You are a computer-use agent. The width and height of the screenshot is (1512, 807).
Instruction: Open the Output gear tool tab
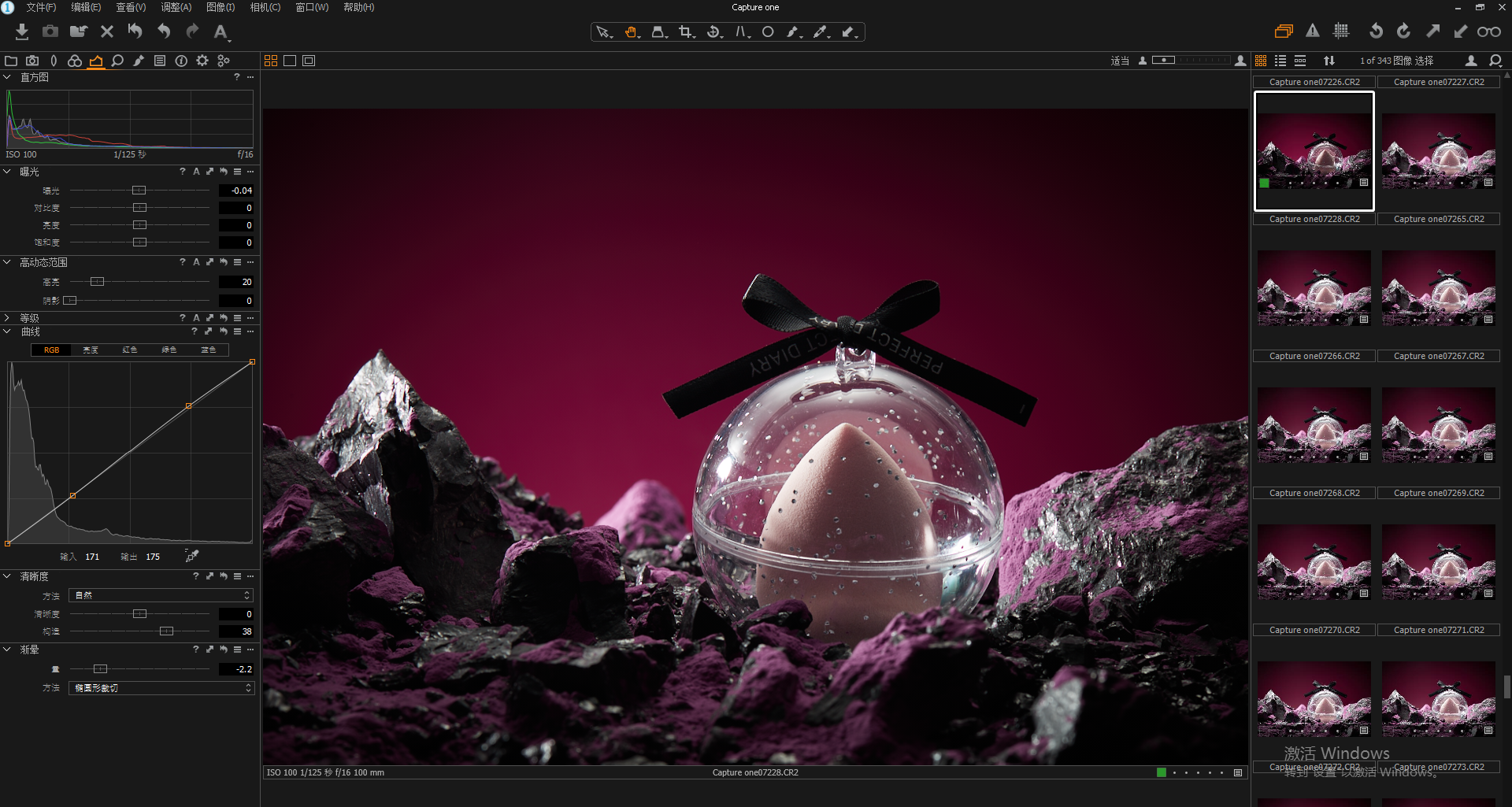(202, 61)
